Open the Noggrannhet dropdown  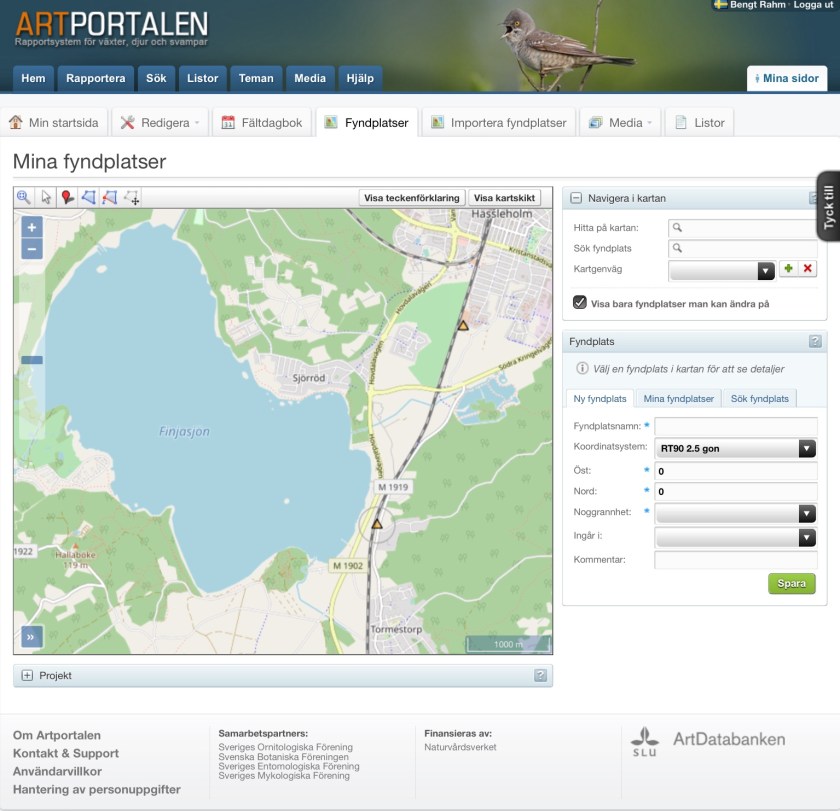coord(735,514)
